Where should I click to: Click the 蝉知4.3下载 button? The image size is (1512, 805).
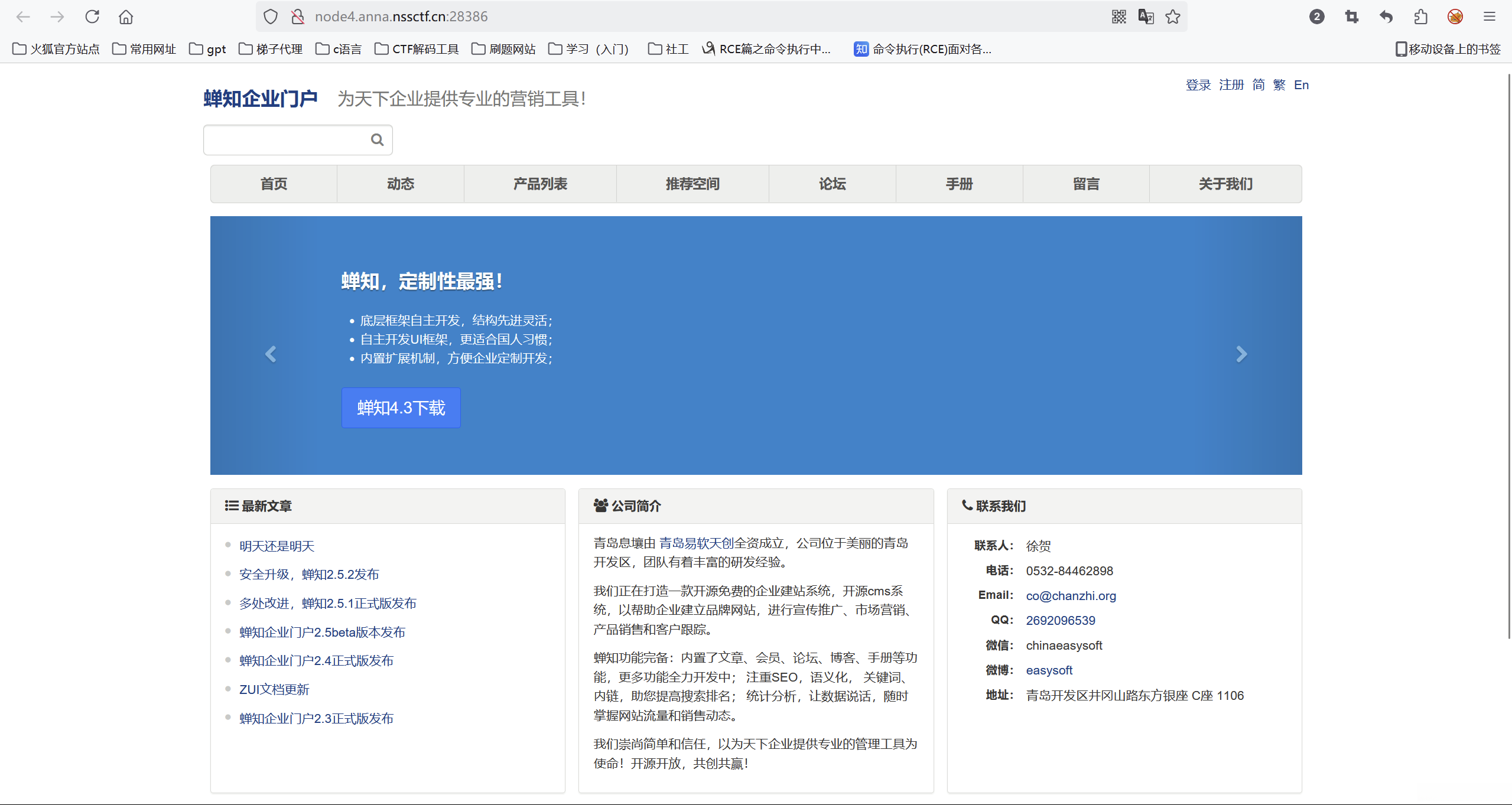point(401,408)
